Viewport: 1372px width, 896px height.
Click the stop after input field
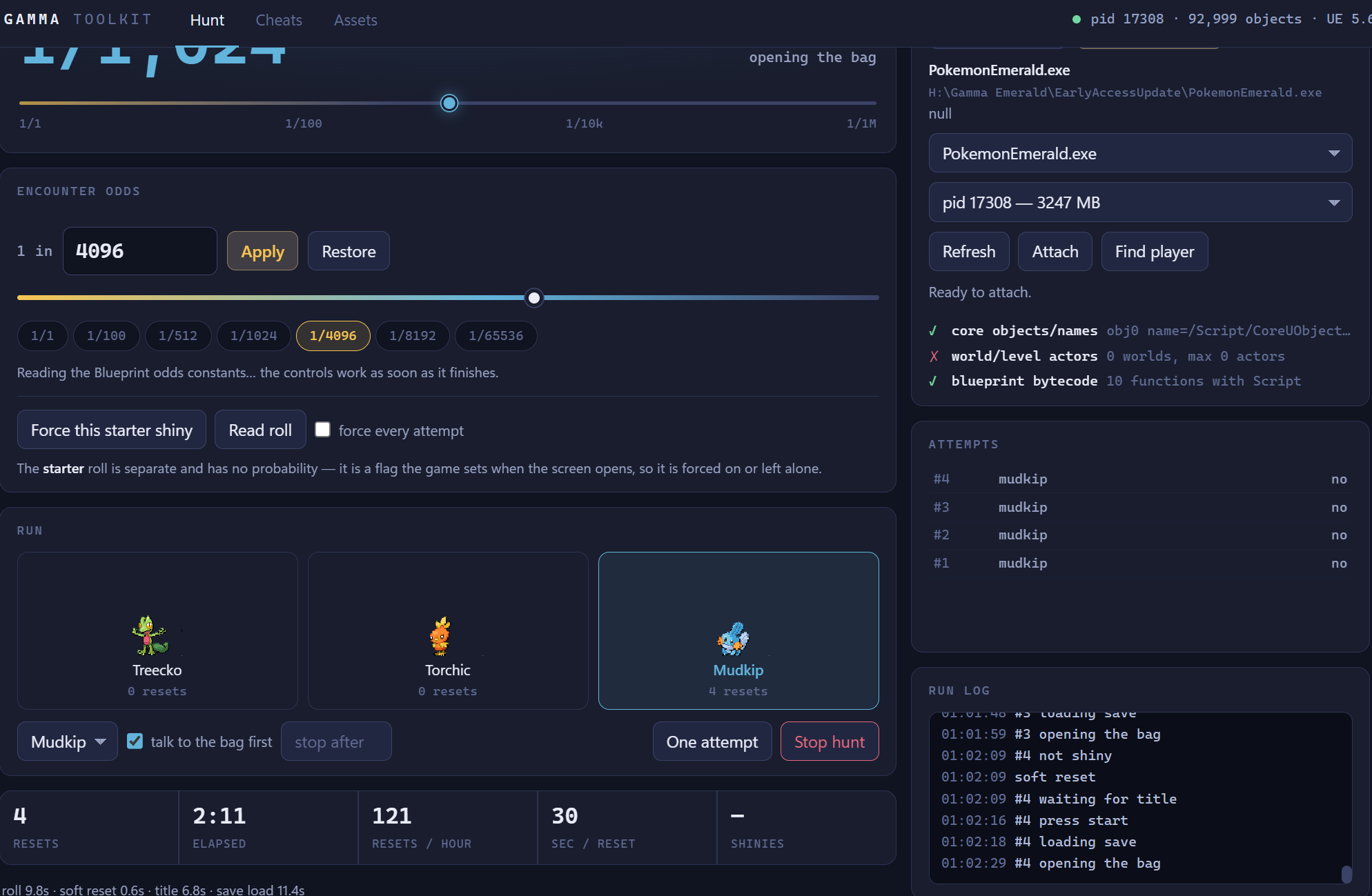(x=336, y=741)
